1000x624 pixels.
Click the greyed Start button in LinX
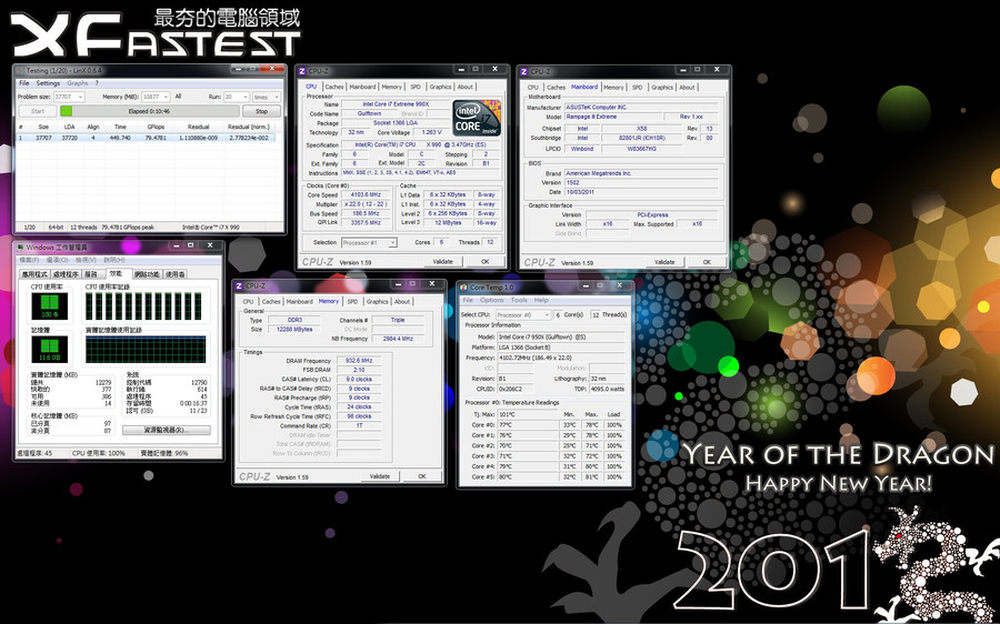click(x=38, y=111)
